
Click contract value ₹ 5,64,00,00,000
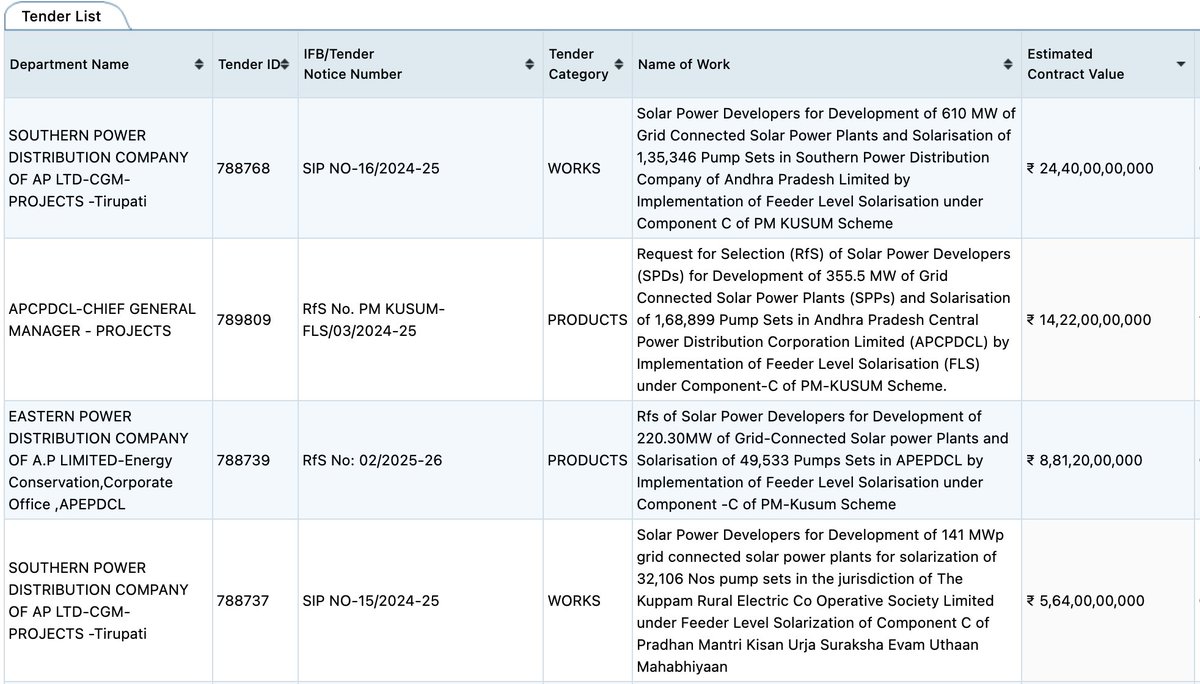tap(1085, 601)
